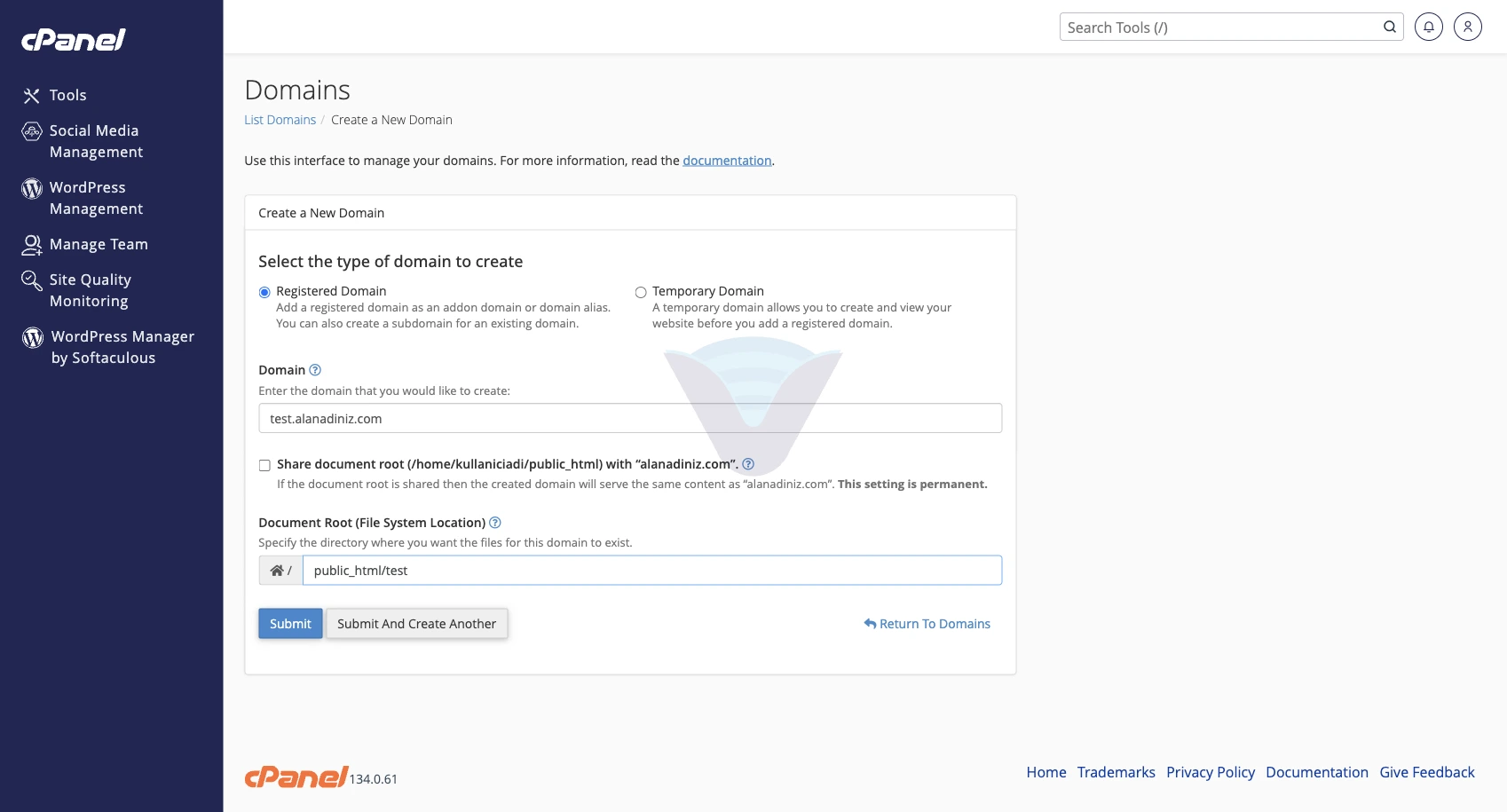Click the home directory icon prefix

point(280,571)
